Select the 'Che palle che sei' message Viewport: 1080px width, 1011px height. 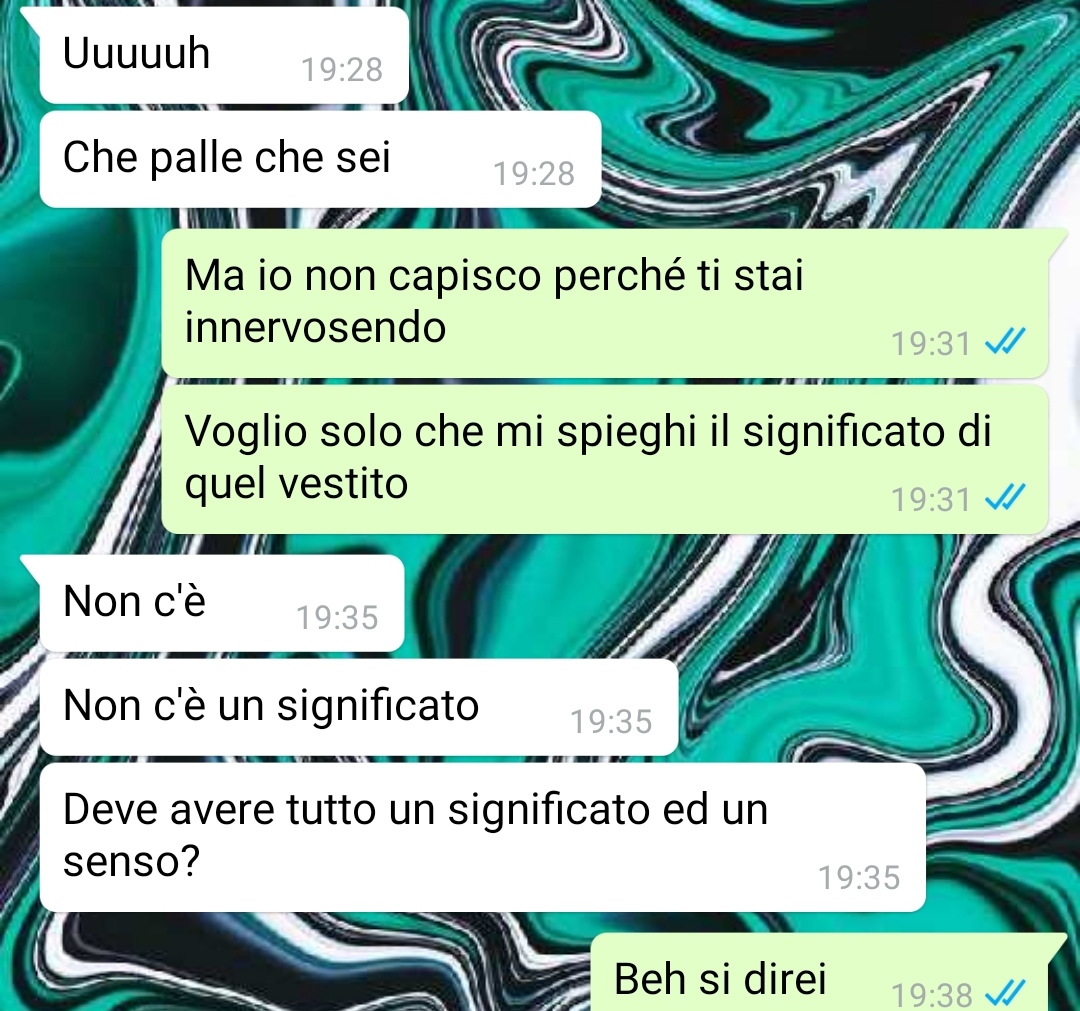[x=320, y=159]
